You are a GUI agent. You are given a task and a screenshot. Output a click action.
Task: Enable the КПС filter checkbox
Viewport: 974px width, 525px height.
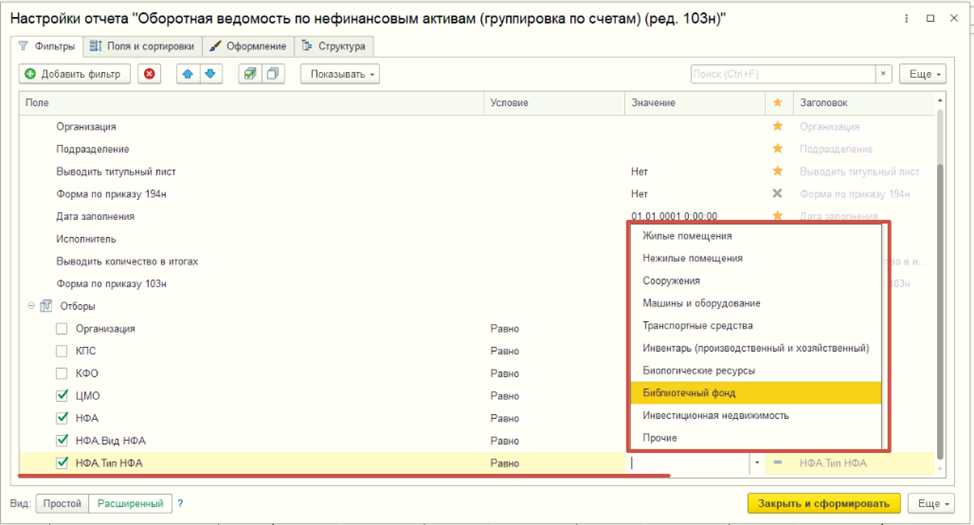pos(61,351)
